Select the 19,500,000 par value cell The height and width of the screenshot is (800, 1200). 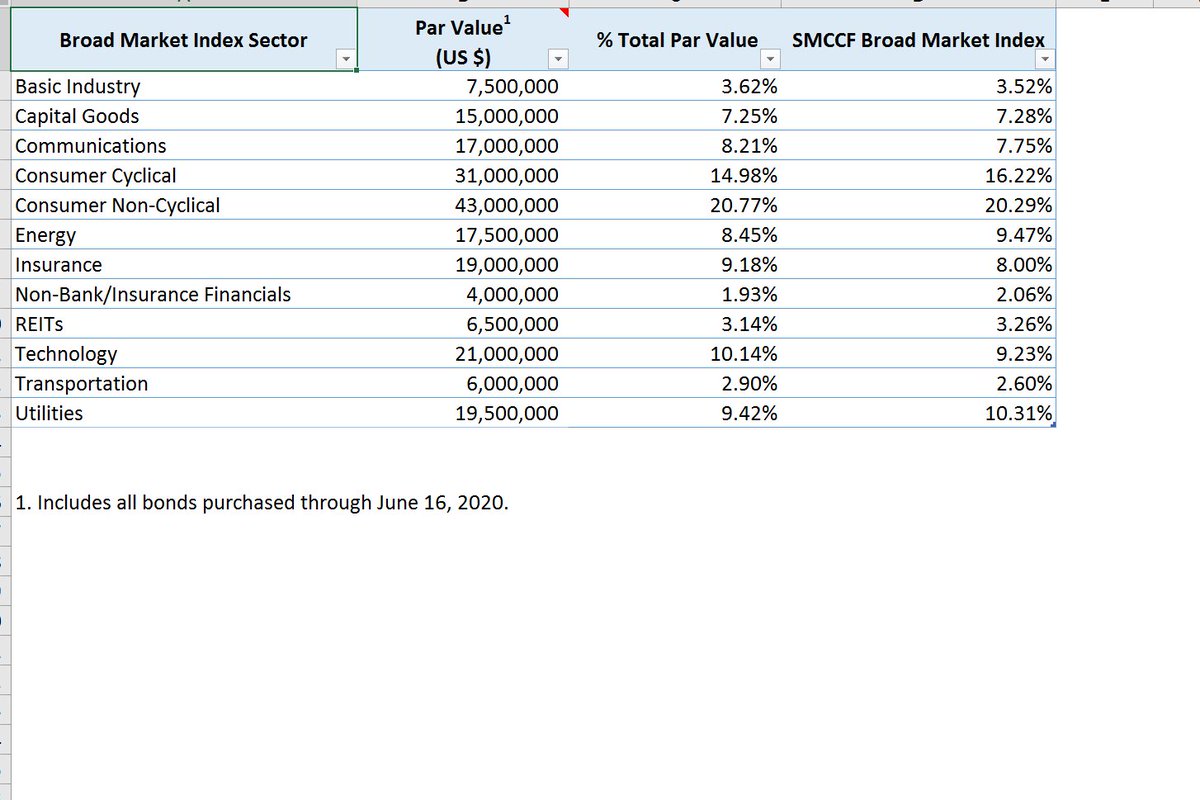click(x=463, y=413)
